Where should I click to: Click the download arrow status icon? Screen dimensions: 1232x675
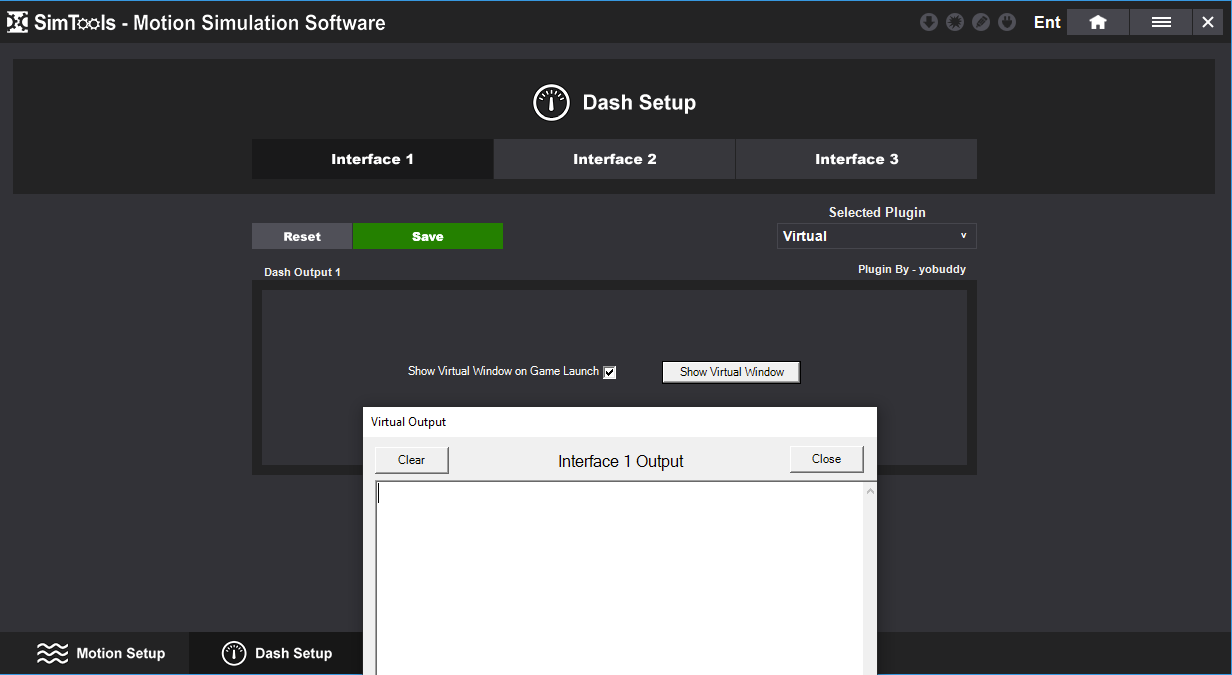coord(929,22)
